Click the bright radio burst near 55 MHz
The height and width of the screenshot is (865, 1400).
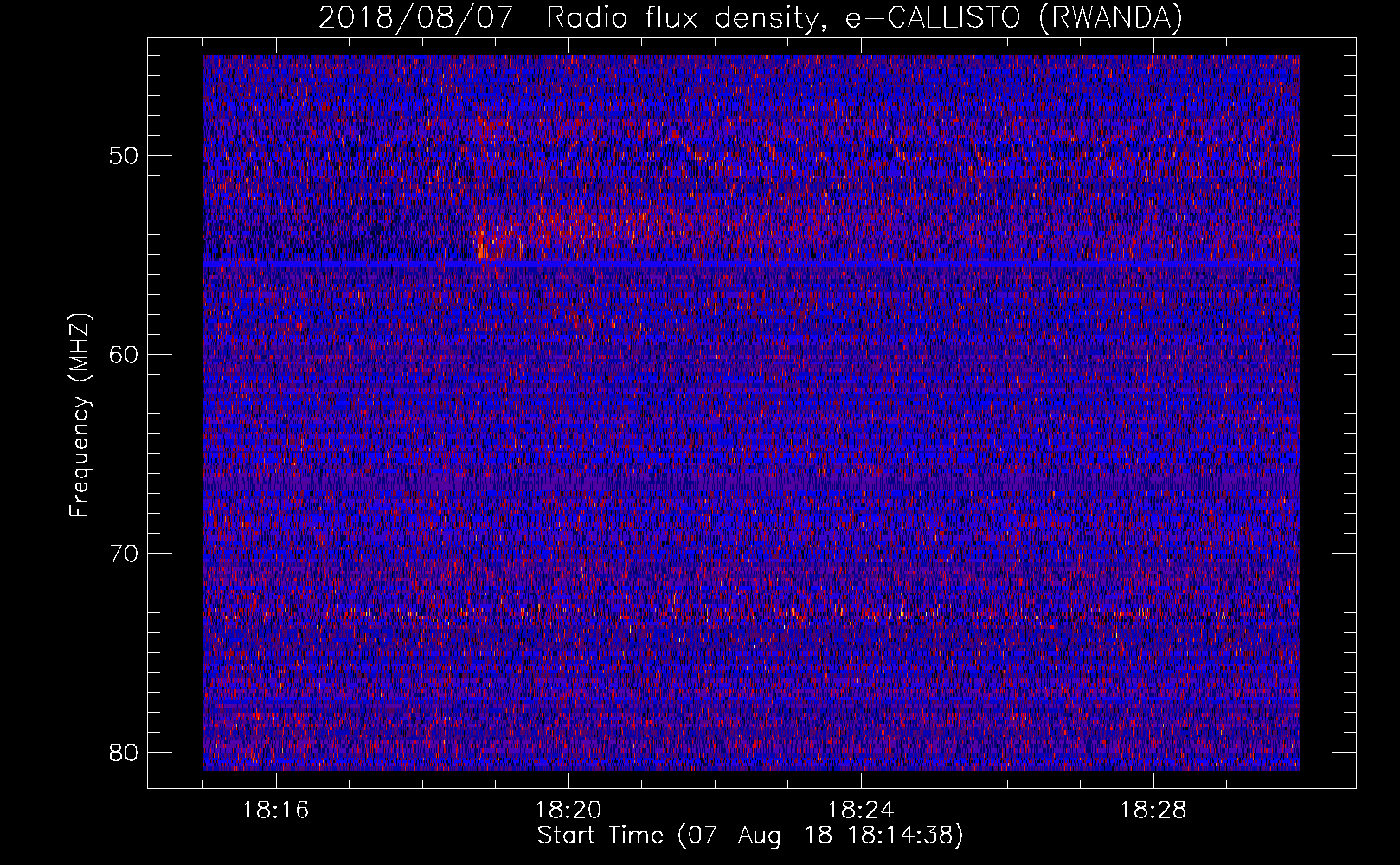point(482,245)
